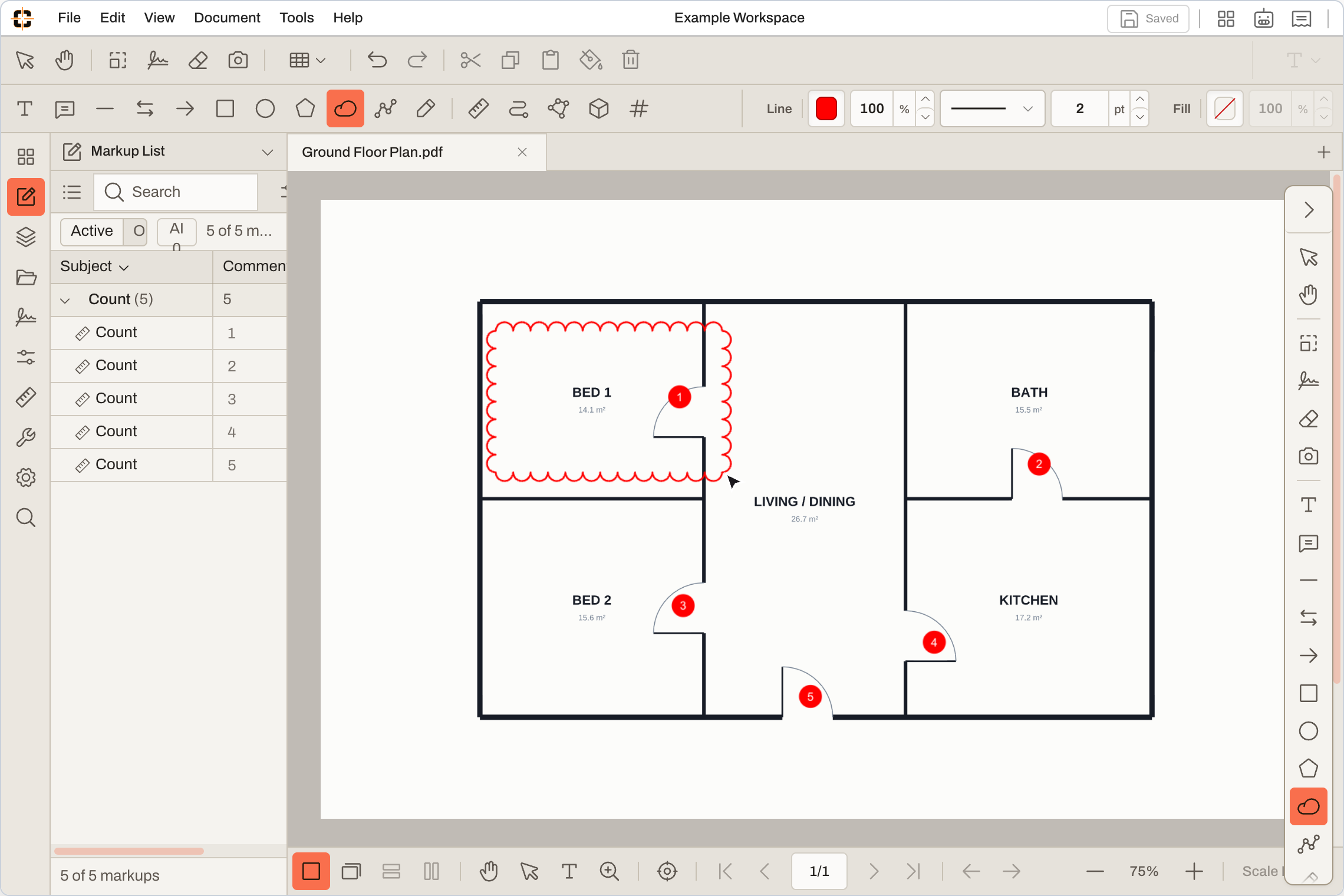Click the Paste clipboard icon
The width and height of the screenshot is (1344, 896).
coord(551,60)
